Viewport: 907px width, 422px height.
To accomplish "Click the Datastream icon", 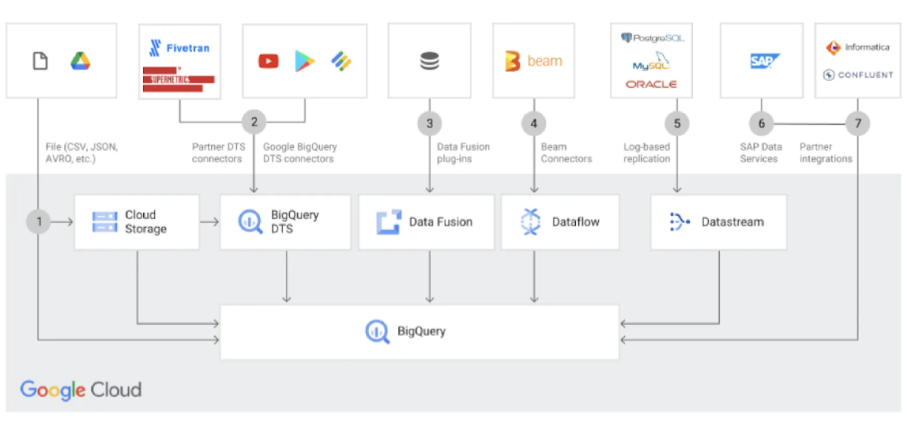I will (680, 222).
